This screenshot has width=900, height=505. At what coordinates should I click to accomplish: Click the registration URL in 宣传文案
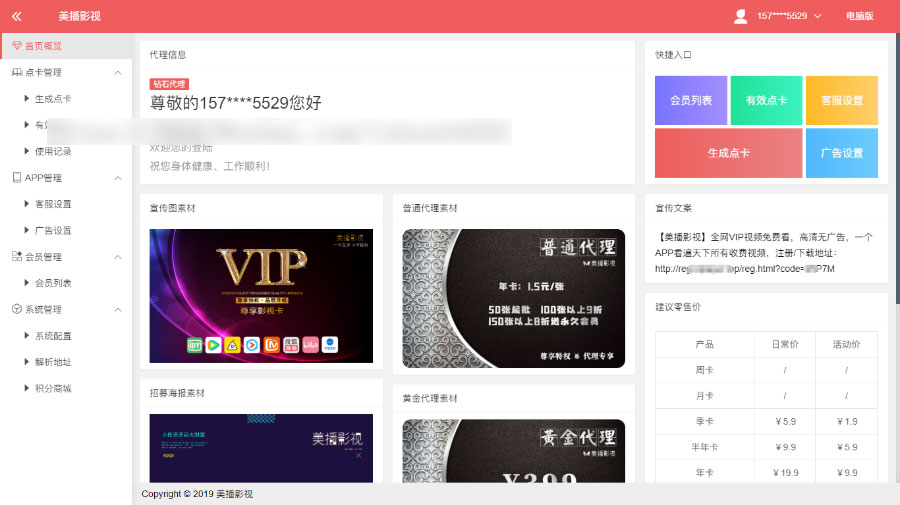[745, 269]
